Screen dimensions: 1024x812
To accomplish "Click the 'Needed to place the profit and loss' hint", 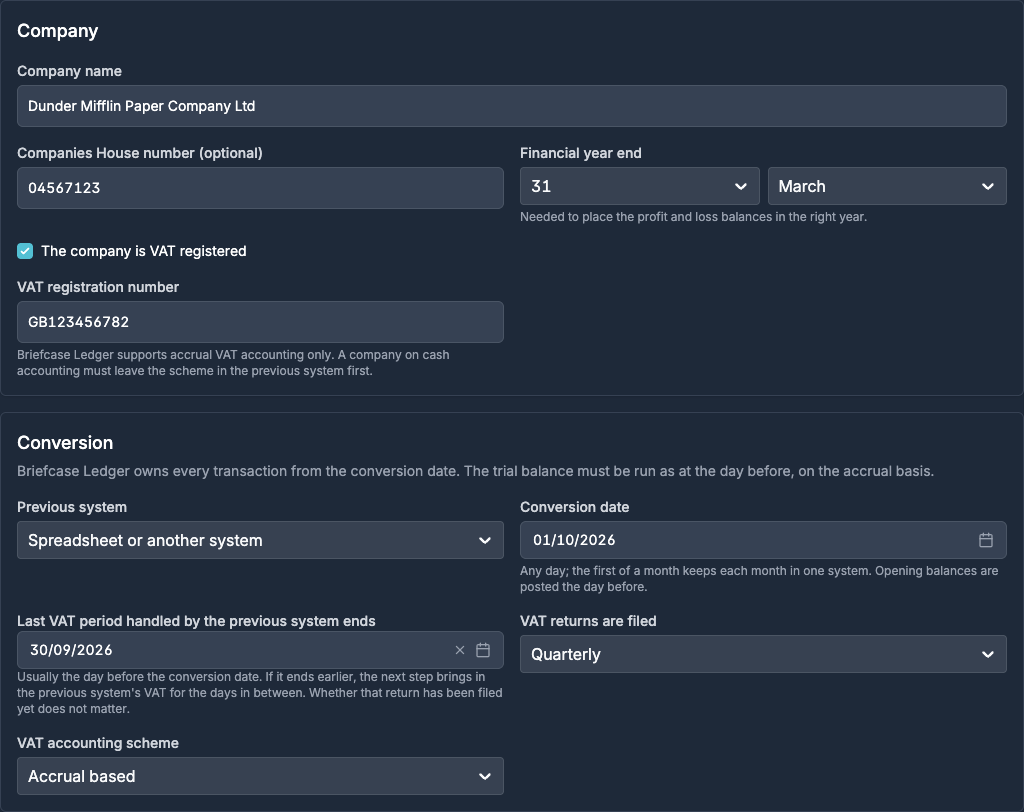I will (694, 217).
